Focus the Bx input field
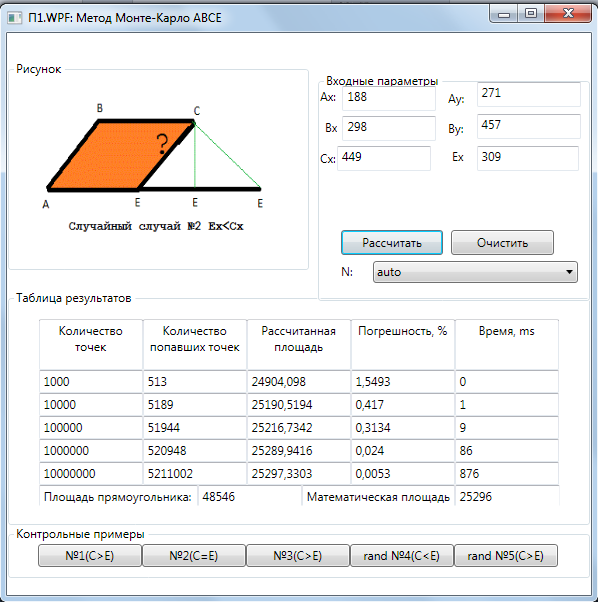The height and width of the screenshot is (602, 598). (x=389, y=128)
